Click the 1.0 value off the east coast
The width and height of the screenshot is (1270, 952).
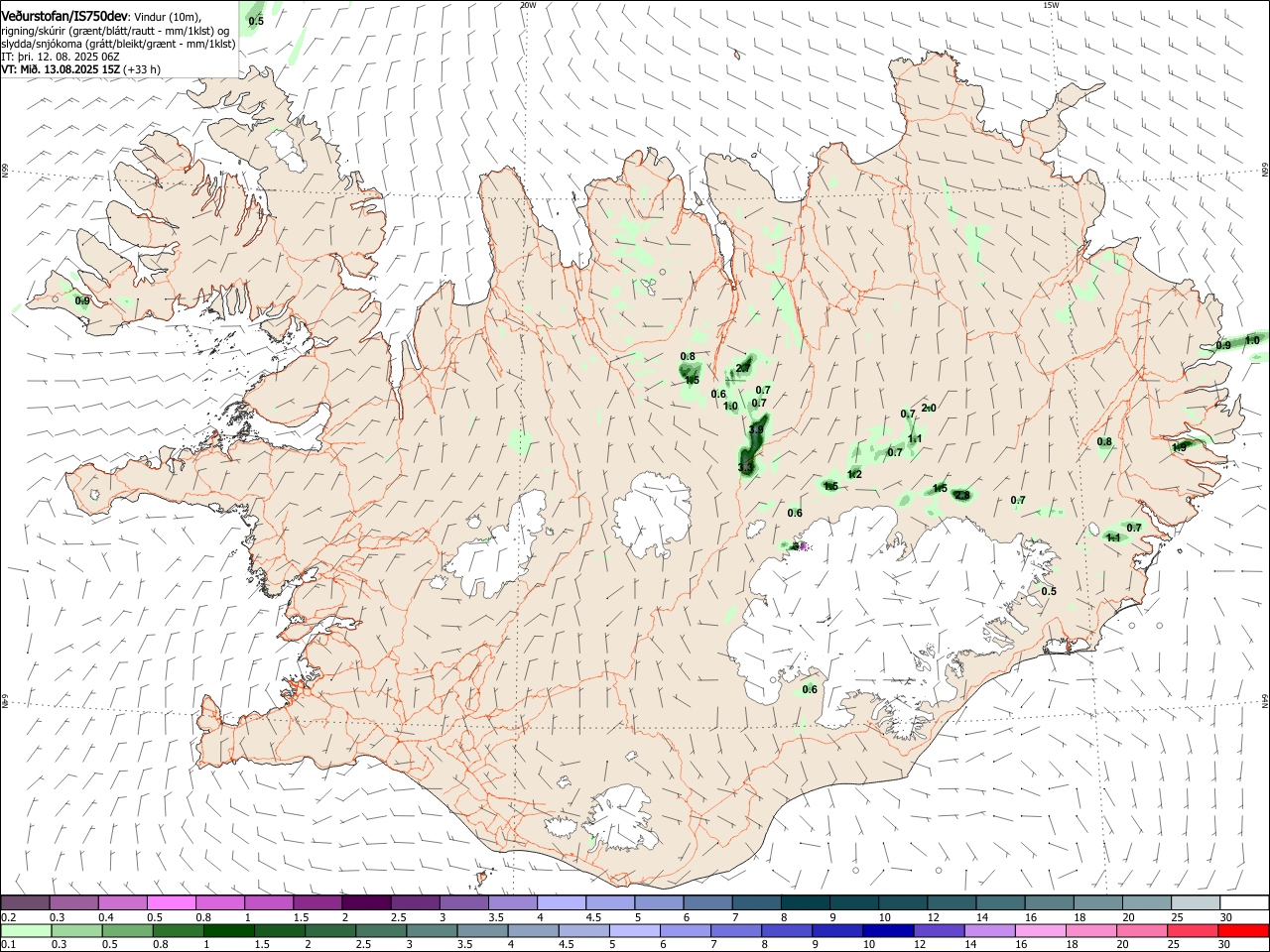click(1252, 340)
